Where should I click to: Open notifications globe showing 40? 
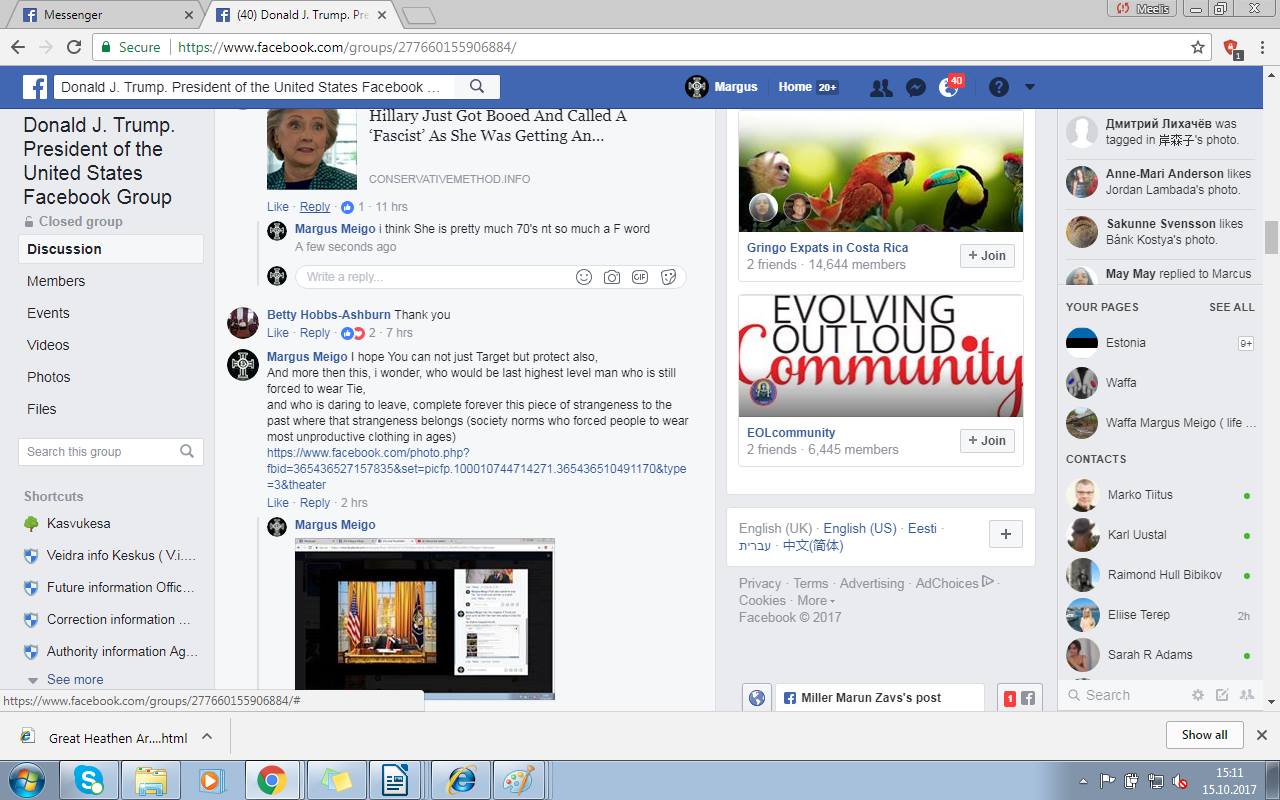949,87
